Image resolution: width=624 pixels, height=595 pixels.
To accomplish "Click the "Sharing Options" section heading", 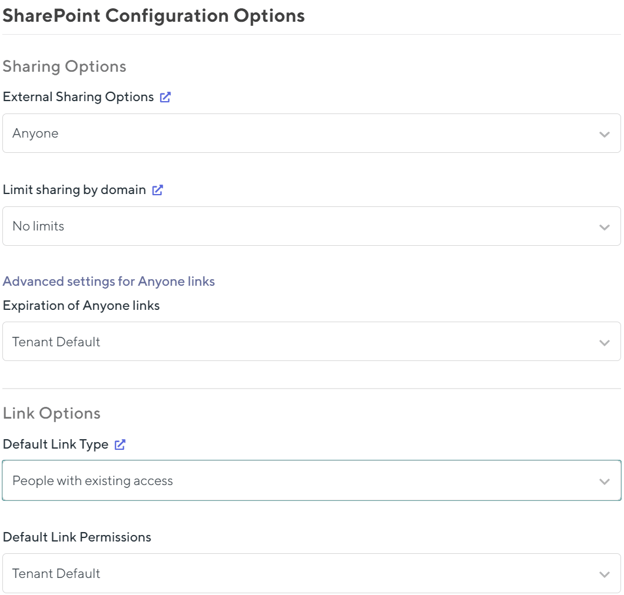I will [64, 67].
